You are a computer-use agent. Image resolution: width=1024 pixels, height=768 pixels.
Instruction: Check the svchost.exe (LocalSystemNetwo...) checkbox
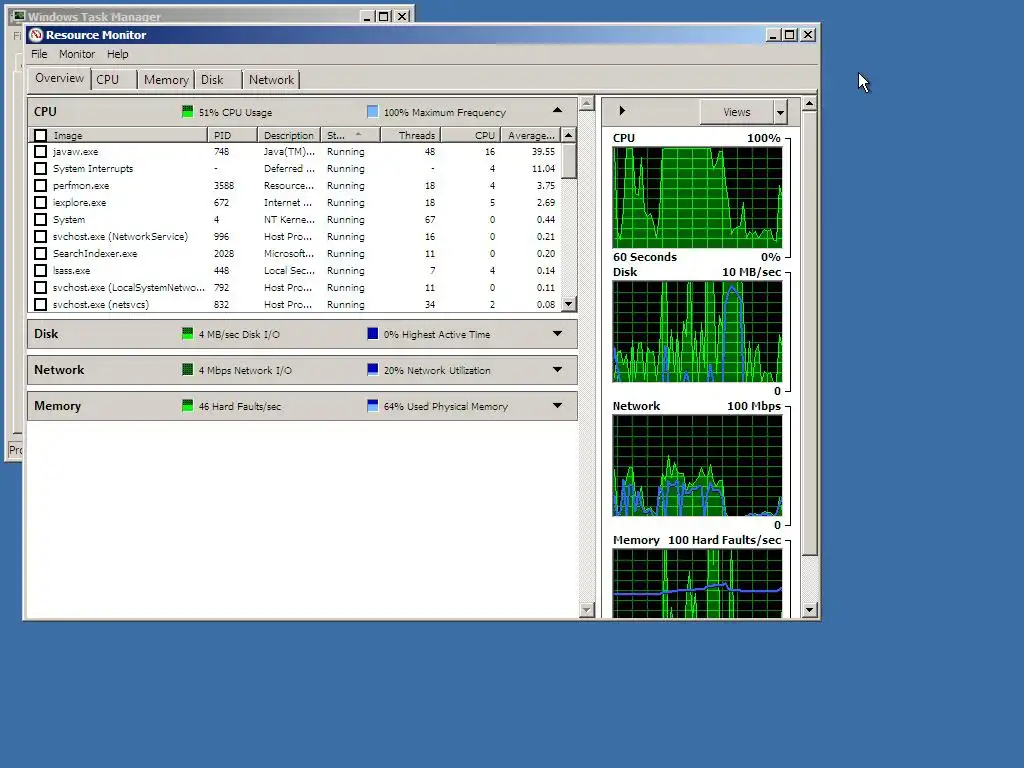(x=40, y=287)
